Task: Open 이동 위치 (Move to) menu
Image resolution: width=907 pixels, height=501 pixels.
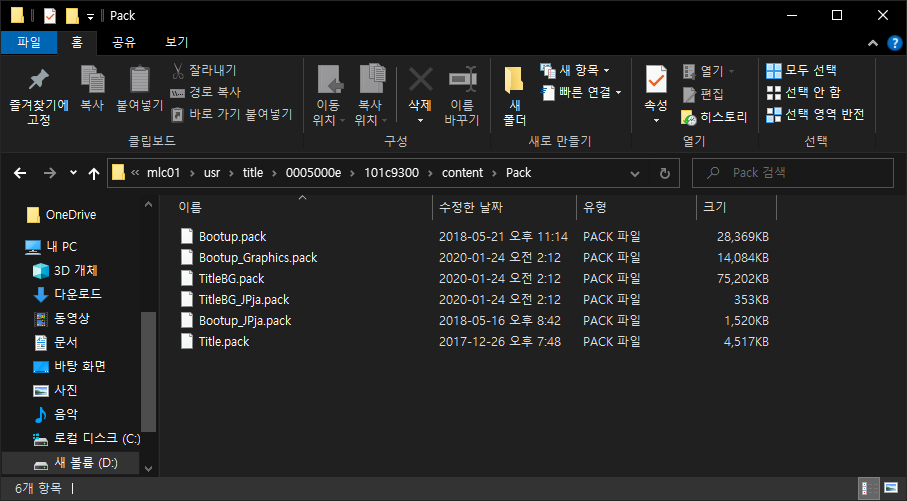Action: click(329, 95)
